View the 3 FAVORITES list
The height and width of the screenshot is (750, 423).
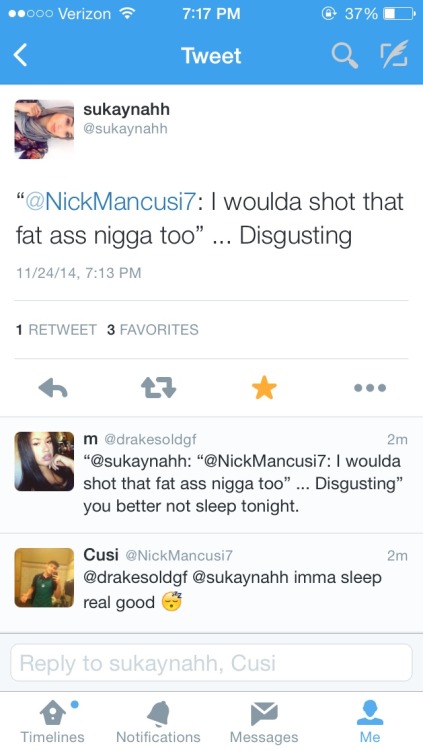pyautogui.click(x=153, y=330)
